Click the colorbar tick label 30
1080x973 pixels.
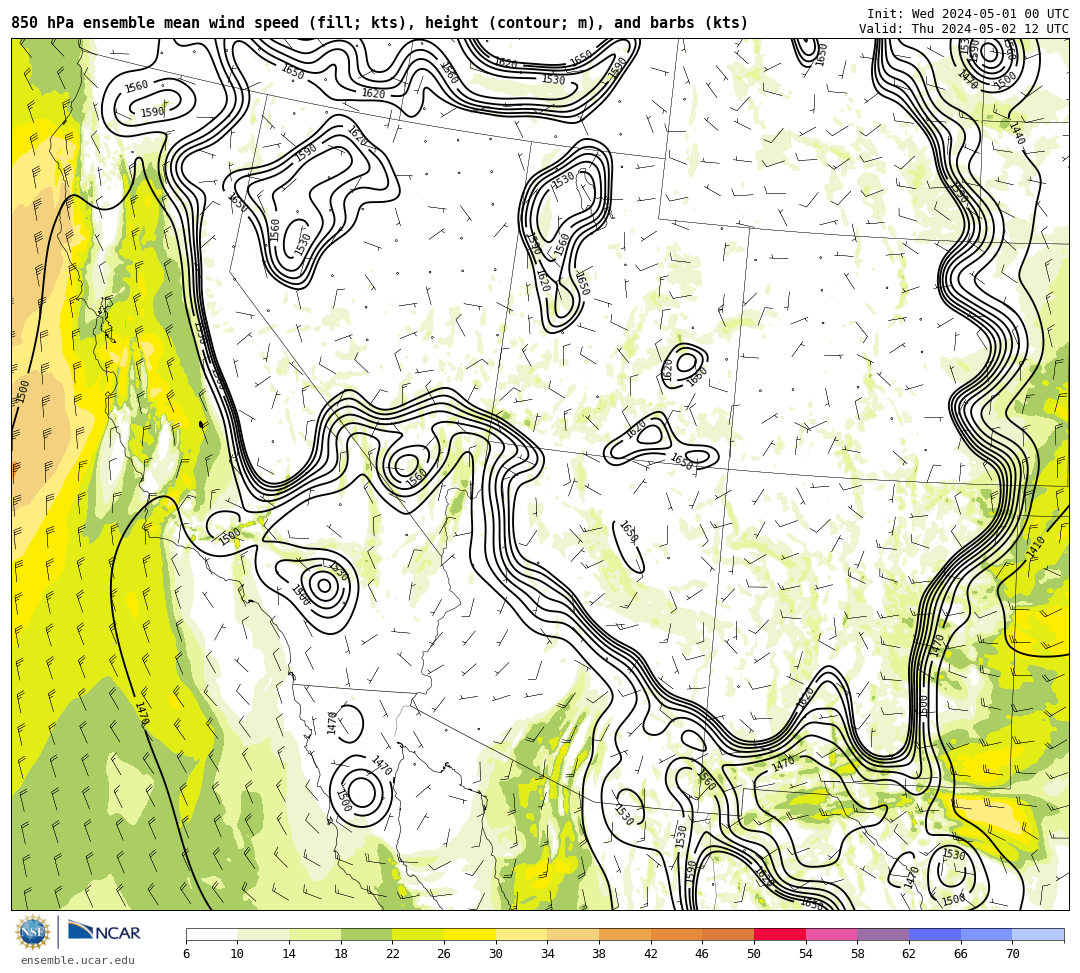pos(496,954)
